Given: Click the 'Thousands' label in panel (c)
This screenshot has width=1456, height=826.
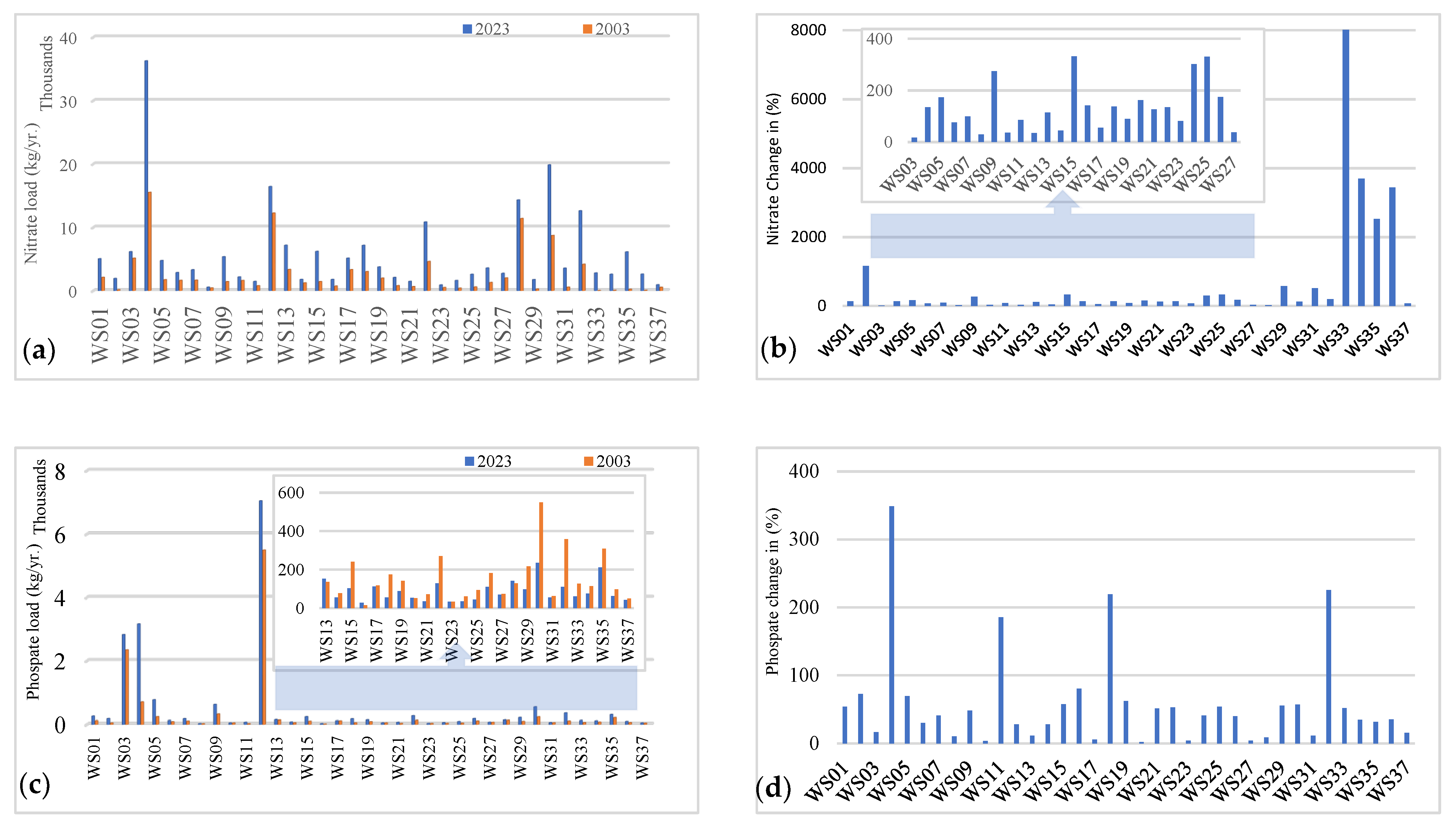Looking at the screenshot, I should click(x=39, y=496).
